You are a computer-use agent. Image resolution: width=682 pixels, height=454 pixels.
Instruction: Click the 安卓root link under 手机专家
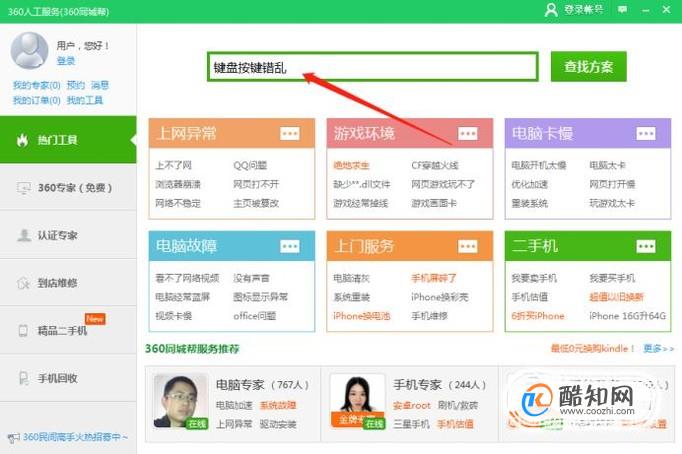[x=412, y=406]
